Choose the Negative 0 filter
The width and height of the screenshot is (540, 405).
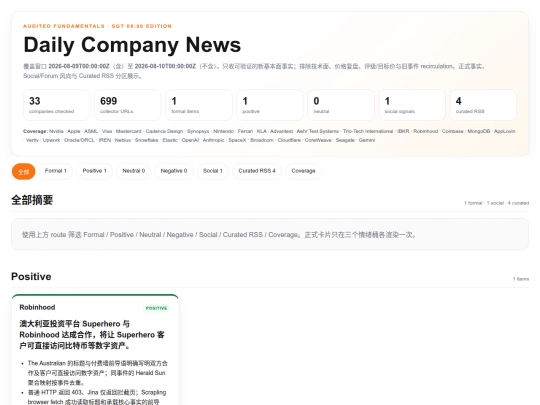click(x=174, y=171)
